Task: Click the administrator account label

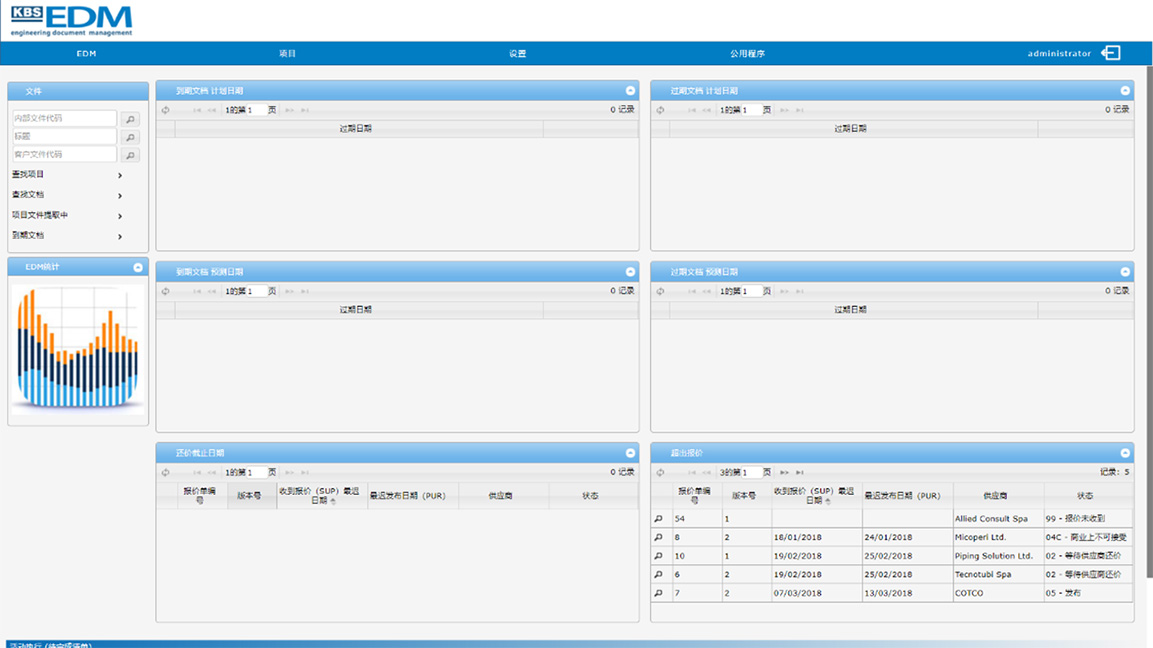Action: pyautogui.click(x=1061, y=53)
